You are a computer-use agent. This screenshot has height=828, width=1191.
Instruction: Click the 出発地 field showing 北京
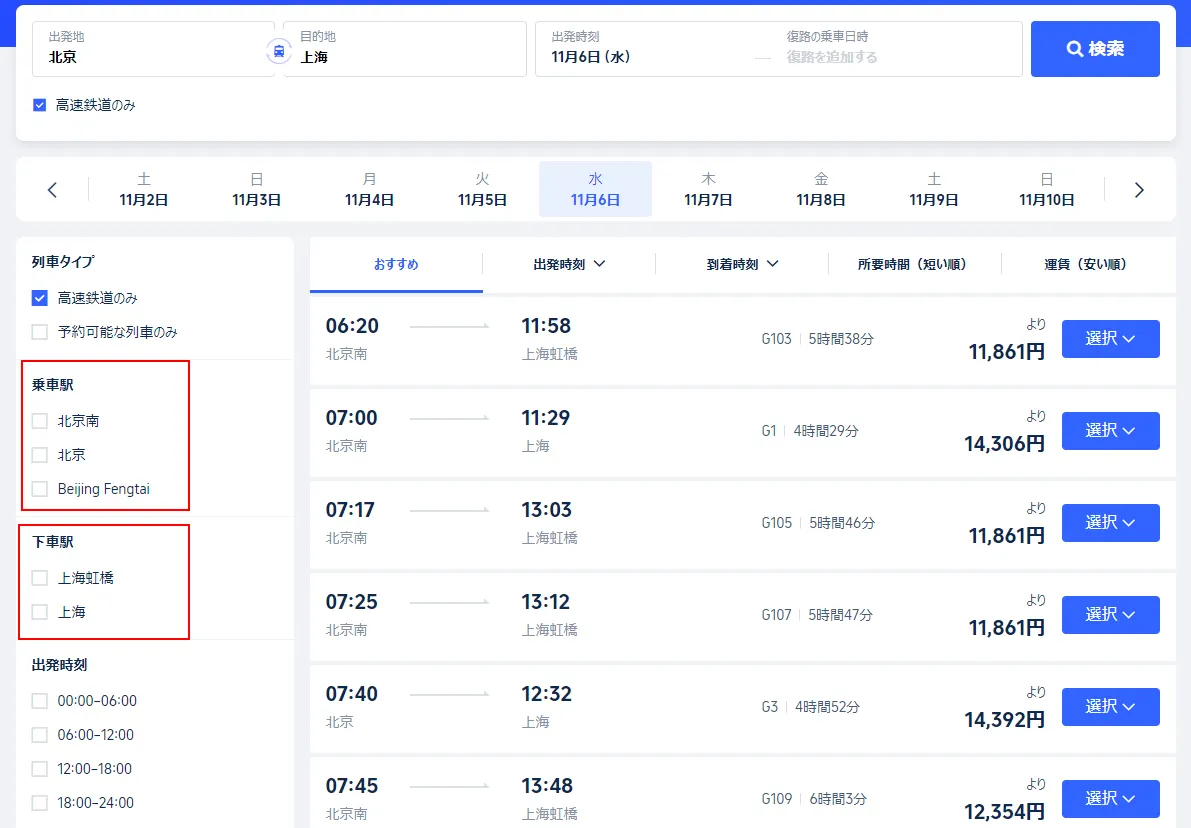[x=155, y=49]
